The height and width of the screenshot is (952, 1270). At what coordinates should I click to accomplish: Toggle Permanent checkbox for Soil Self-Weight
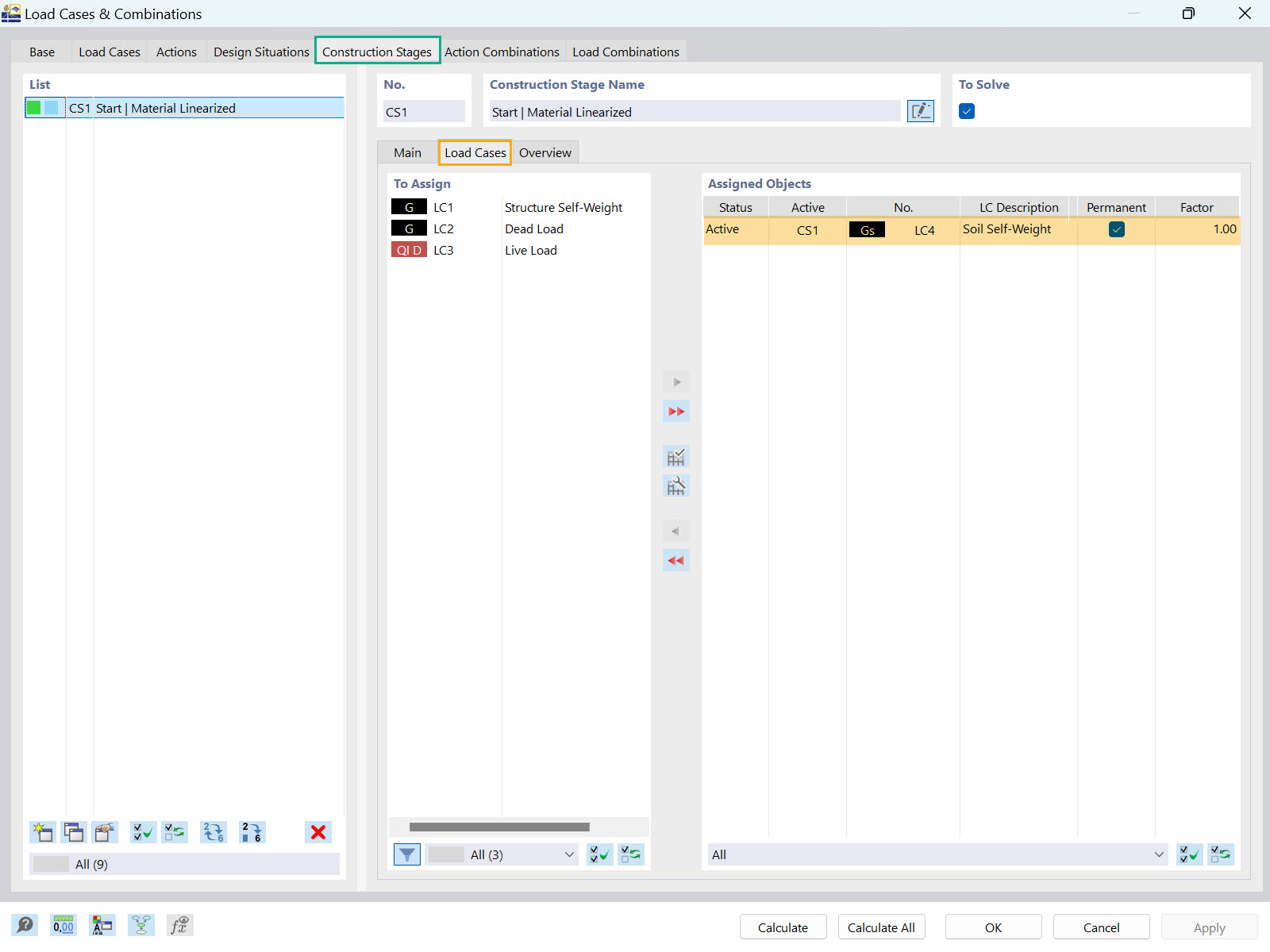click(x=1116, y=229)
